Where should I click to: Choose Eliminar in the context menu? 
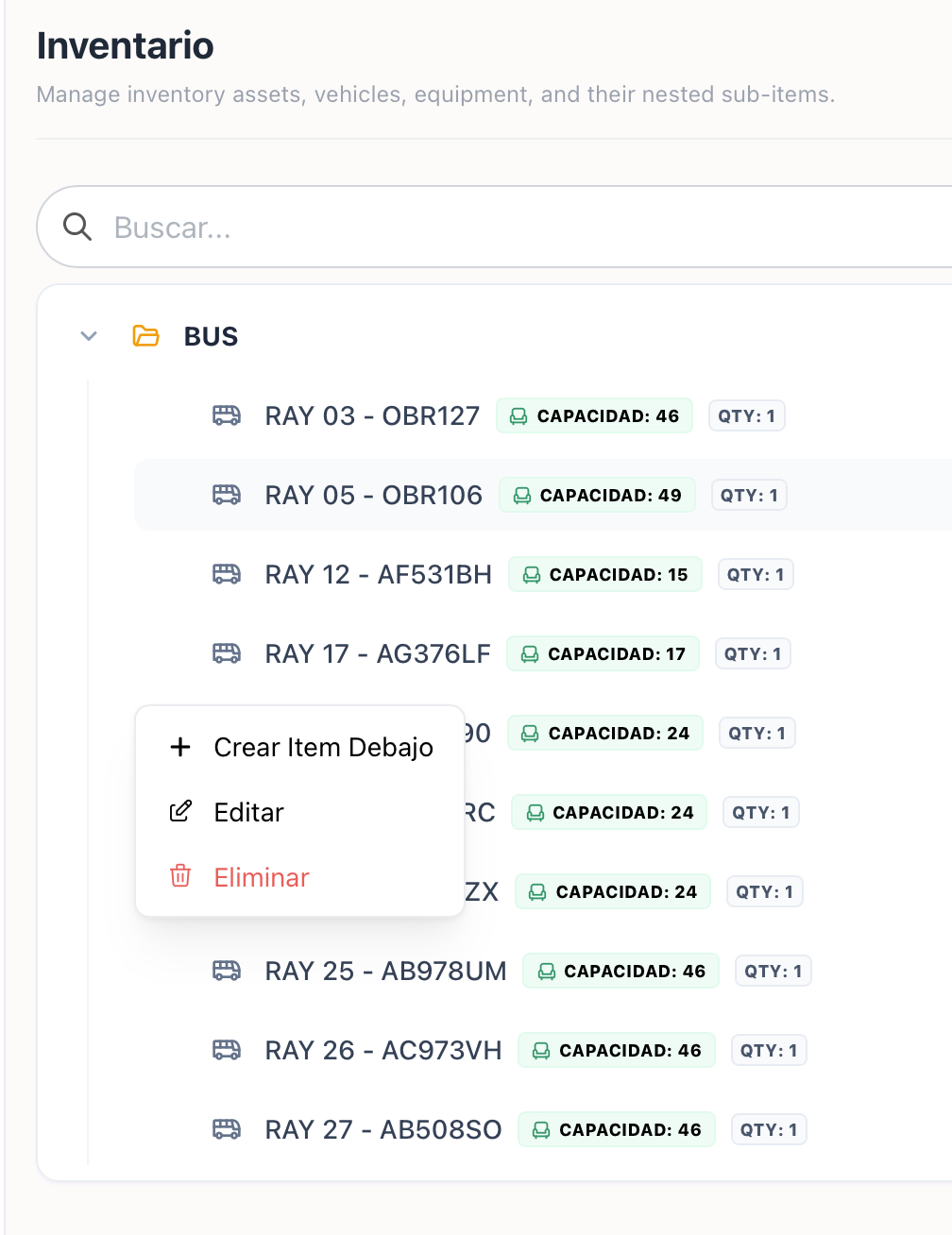(300, 877)
